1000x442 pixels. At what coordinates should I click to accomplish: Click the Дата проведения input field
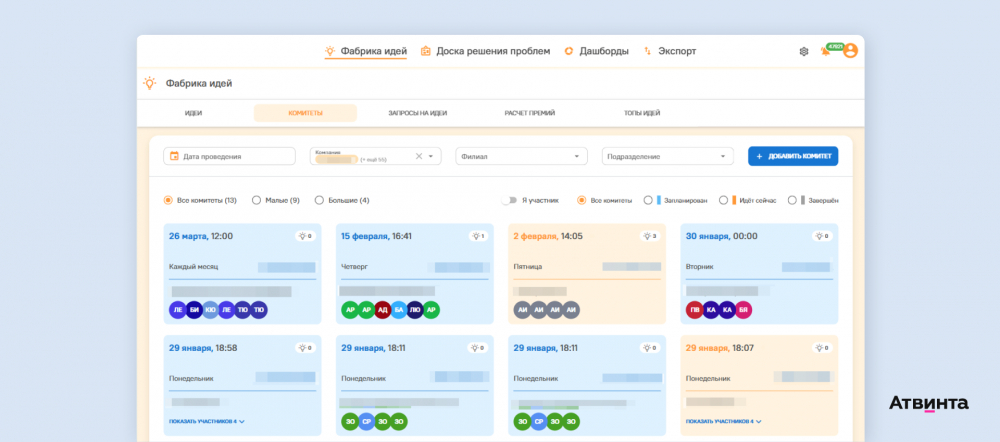click(x=230, y=156)
